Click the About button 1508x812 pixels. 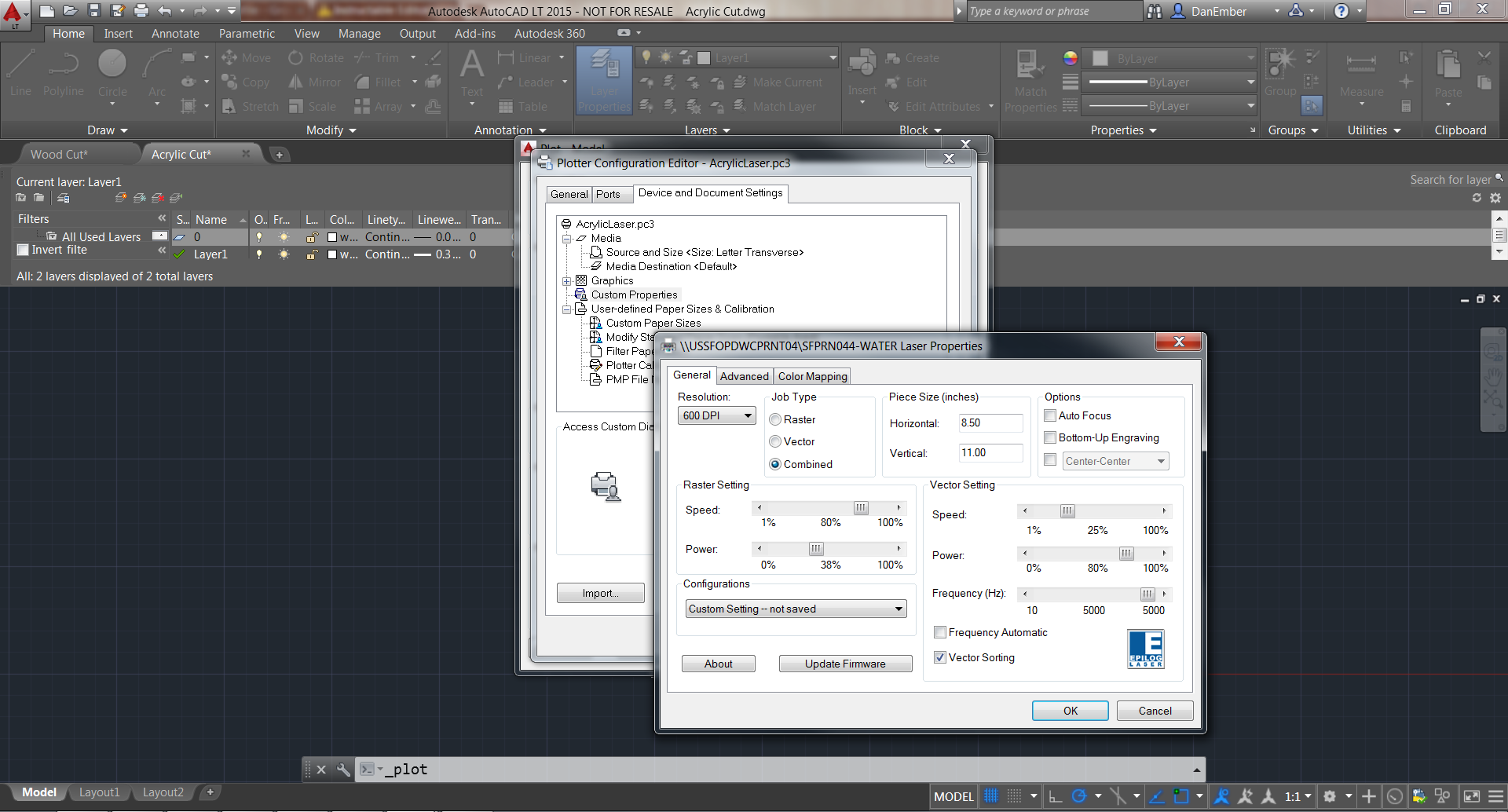coord(718,664)
